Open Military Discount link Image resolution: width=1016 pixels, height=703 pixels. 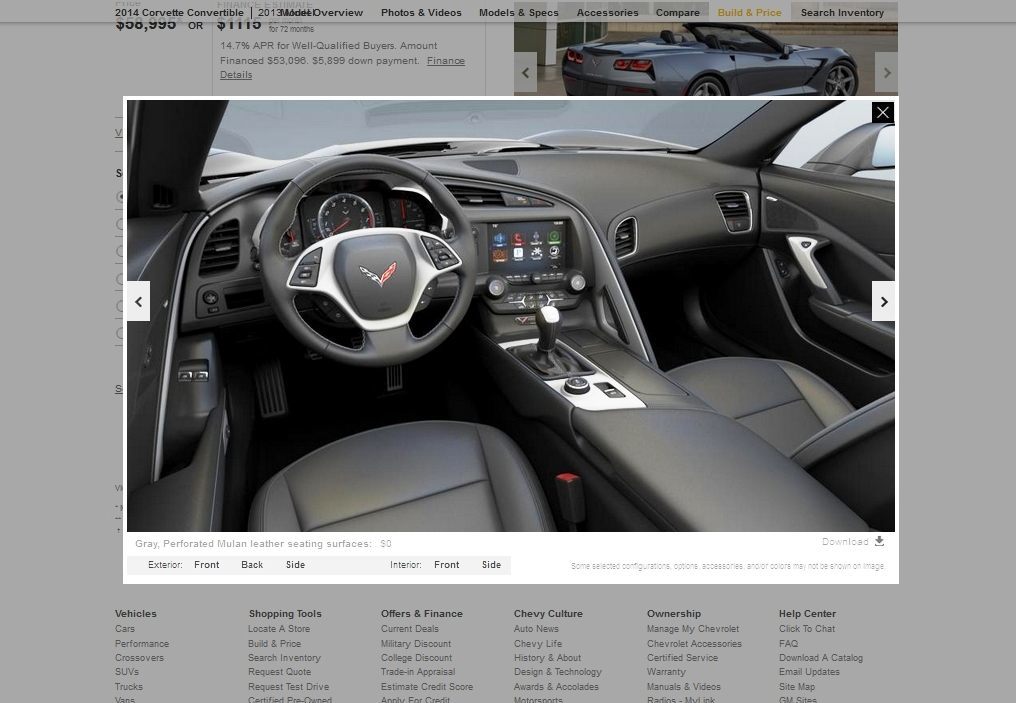tap(416, 643)
